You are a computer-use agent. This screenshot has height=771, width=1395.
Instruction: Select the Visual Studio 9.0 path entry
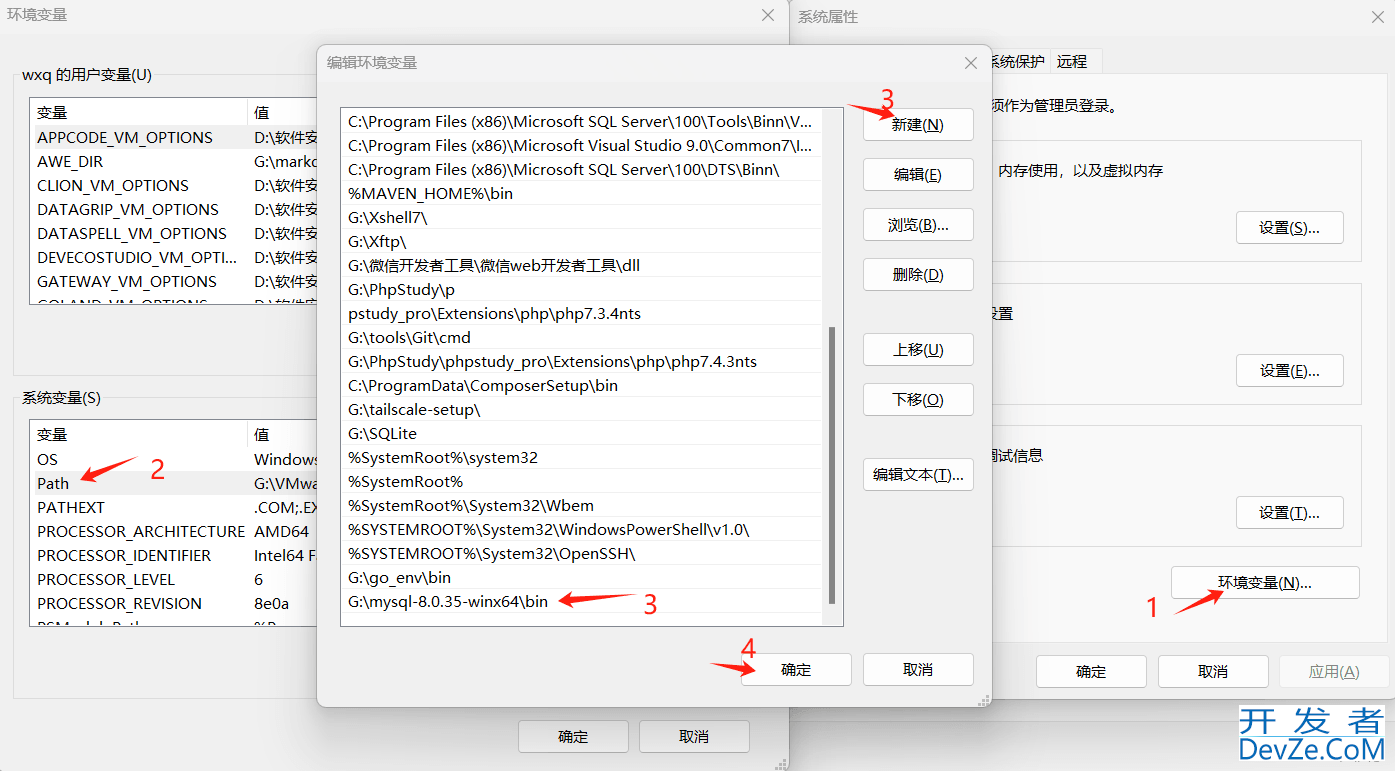pos(582,146)
